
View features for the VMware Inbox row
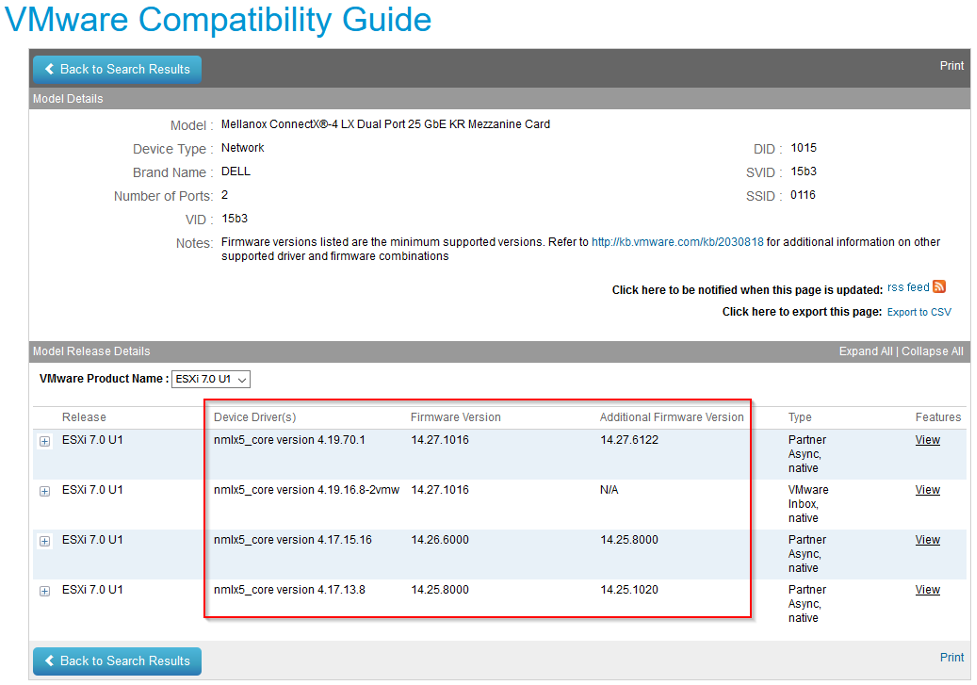tap(927, 490)
